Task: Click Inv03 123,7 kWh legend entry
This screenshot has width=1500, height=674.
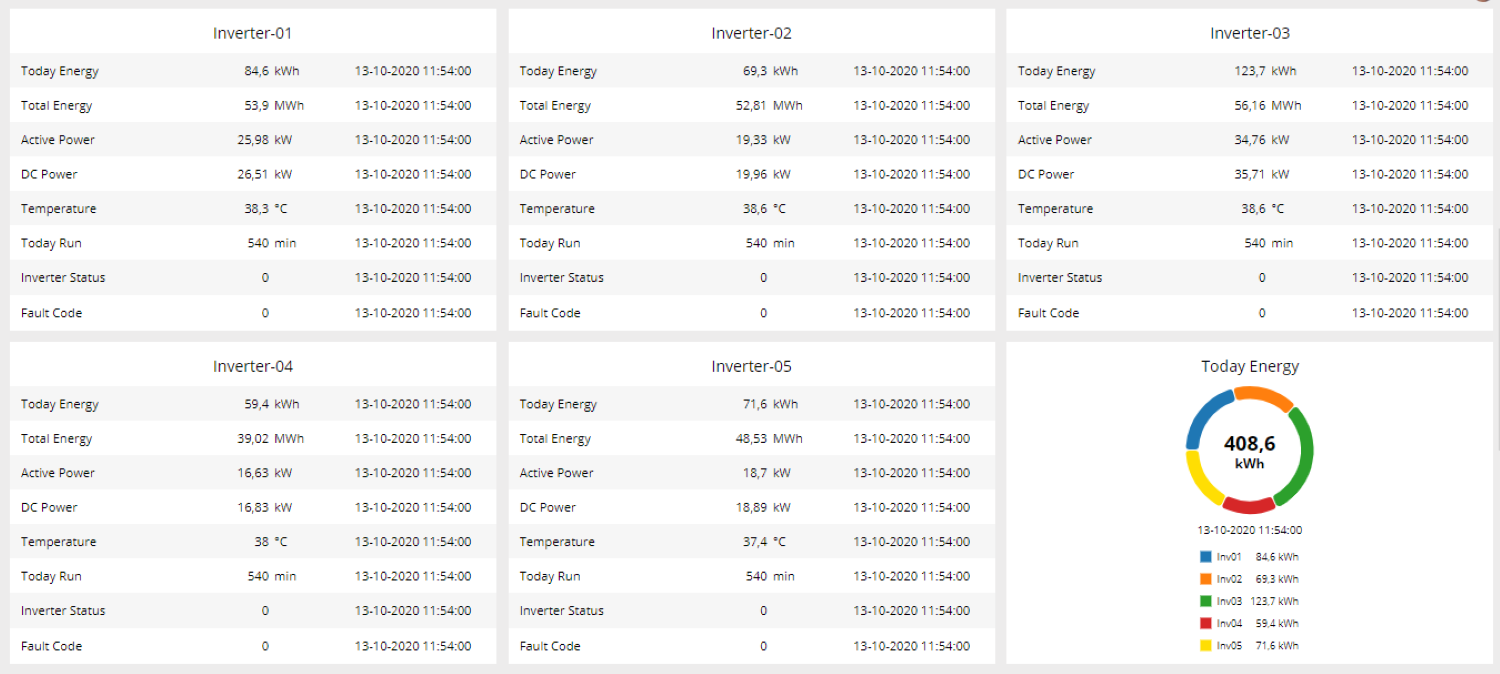Action: point(1249,601)
